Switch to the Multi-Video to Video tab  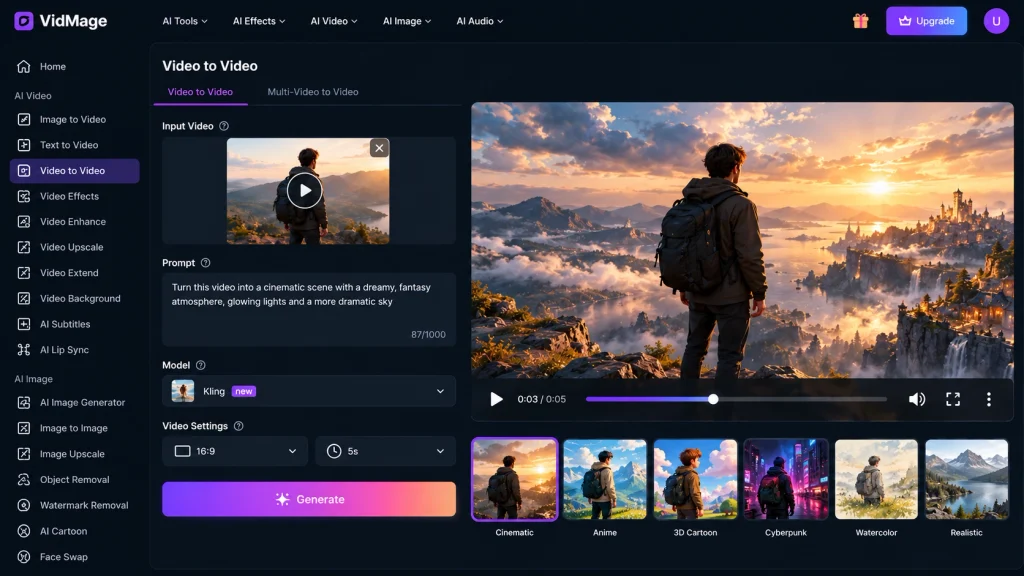[313, 92]
